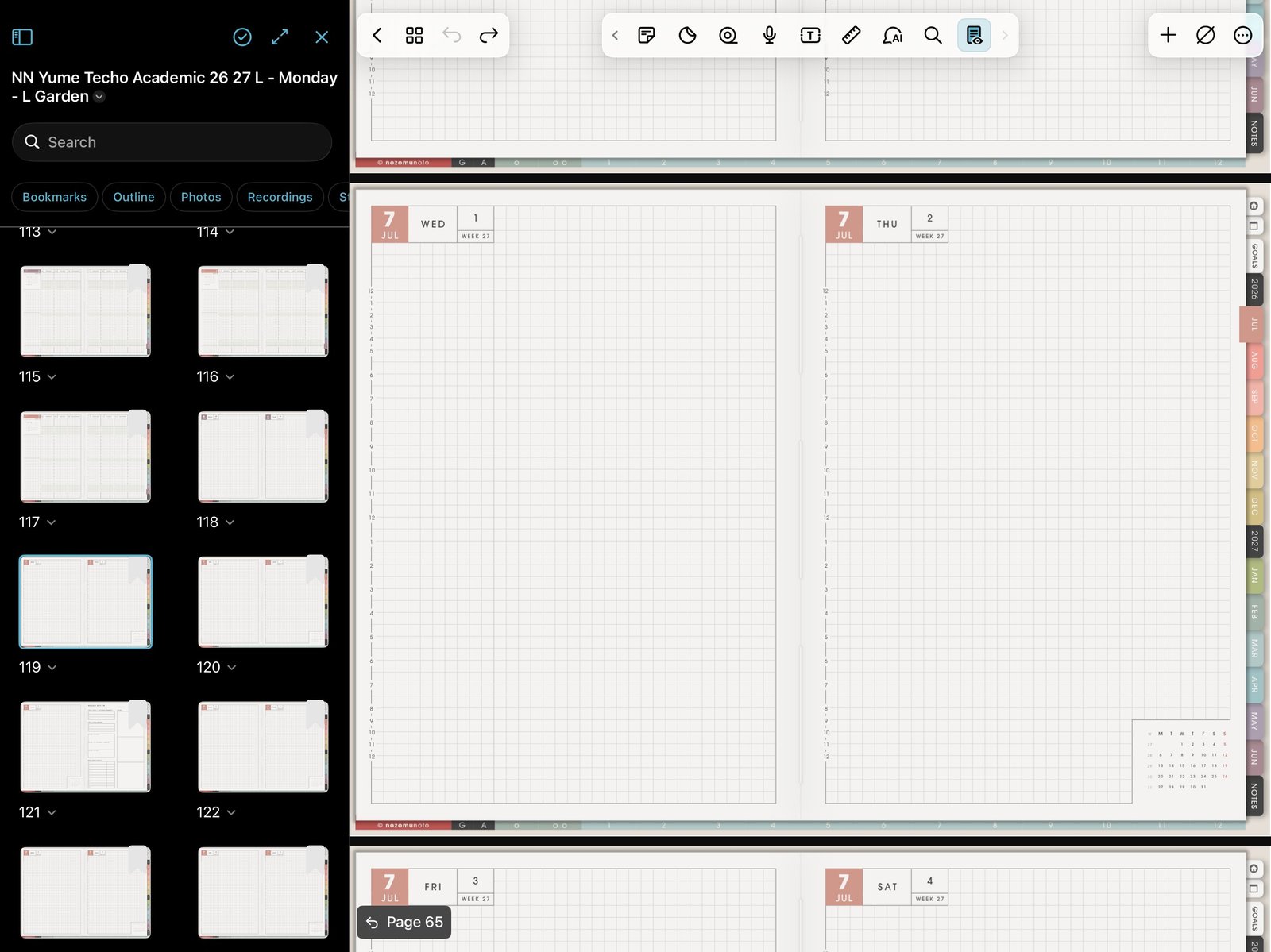This screenshot has width=1271, height=952.
Task: Show previous tools with the toolbar's left arrow
Action: tap(615, 36)
